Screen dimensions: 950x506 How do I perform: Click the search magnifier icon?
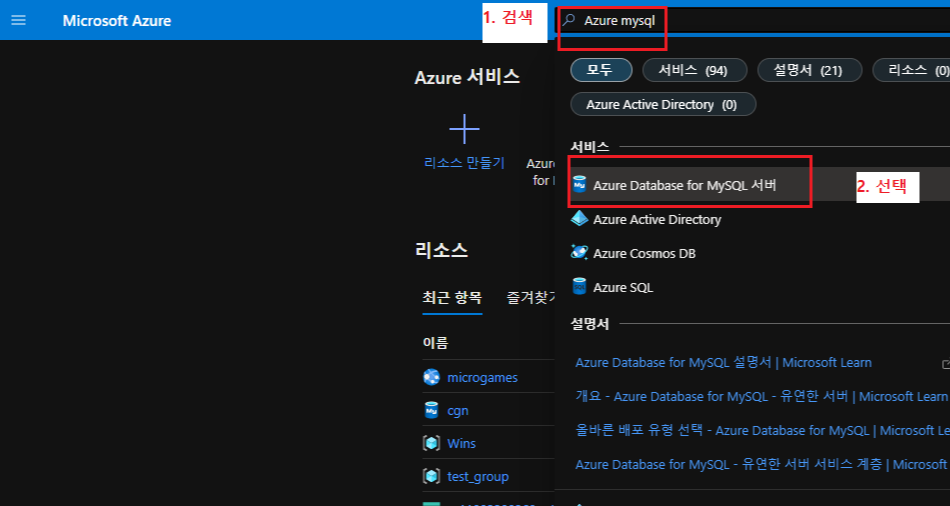[569, 20]
